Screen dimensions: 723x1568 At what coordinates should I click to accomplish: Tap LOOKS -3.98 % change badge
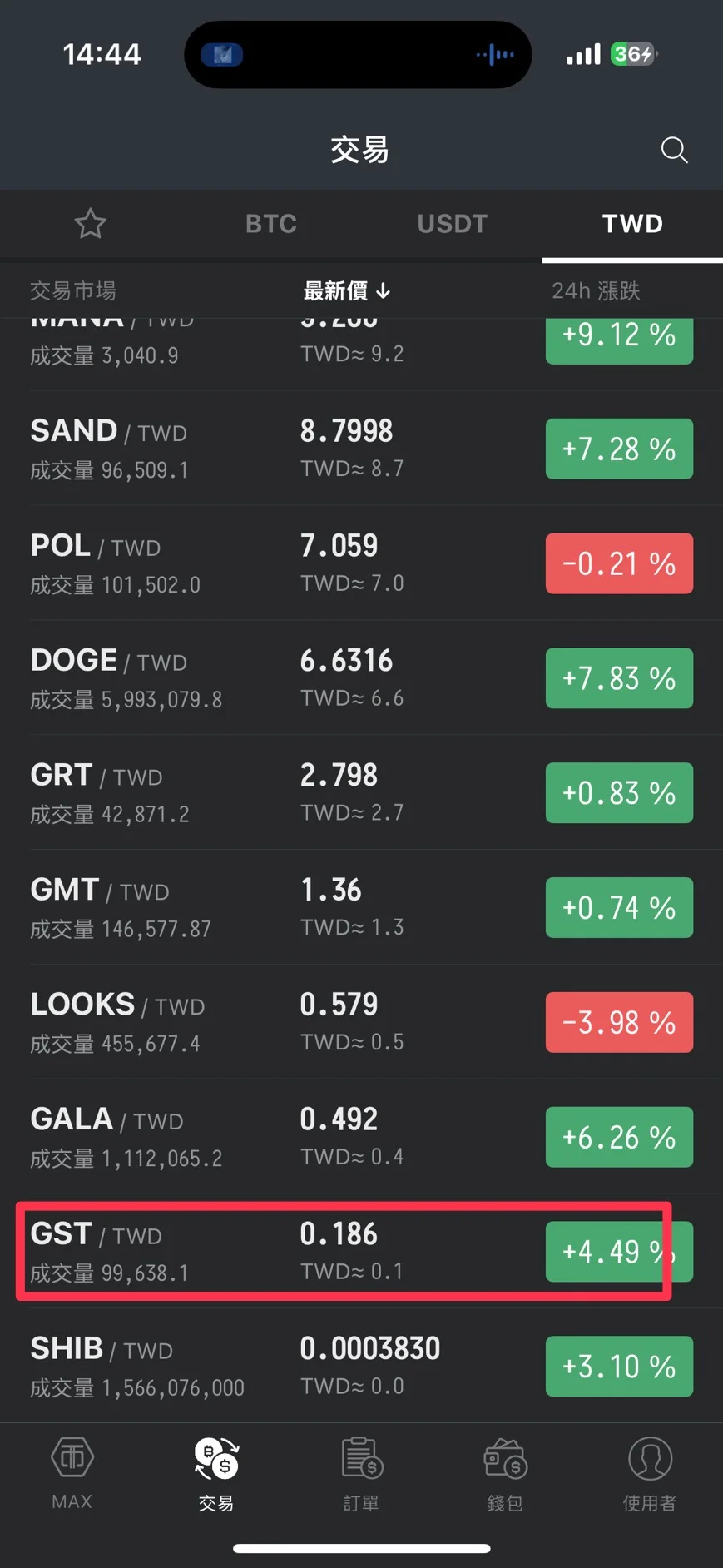point(619,1022)
